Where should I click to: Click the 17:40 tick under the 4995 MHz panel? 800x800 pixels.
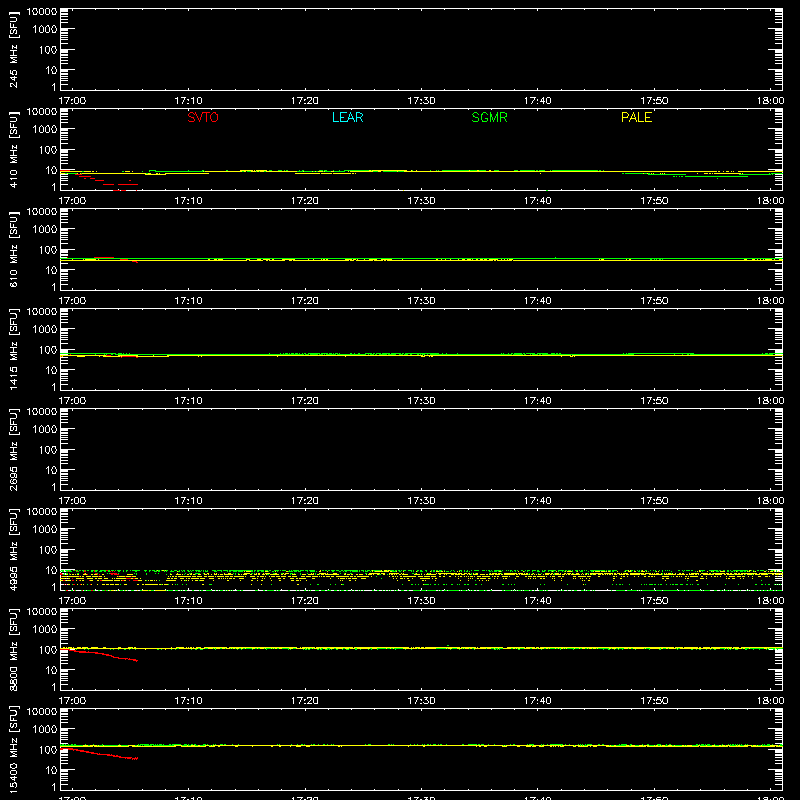point(537,601)
